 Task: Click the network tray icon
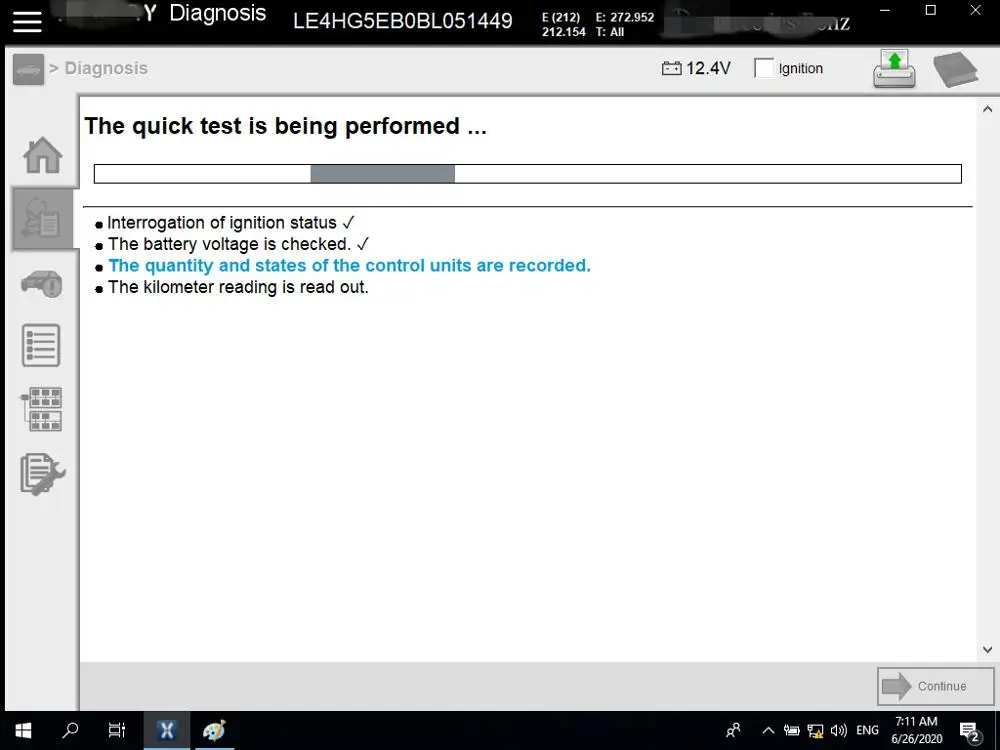click(x=815, y=731)
